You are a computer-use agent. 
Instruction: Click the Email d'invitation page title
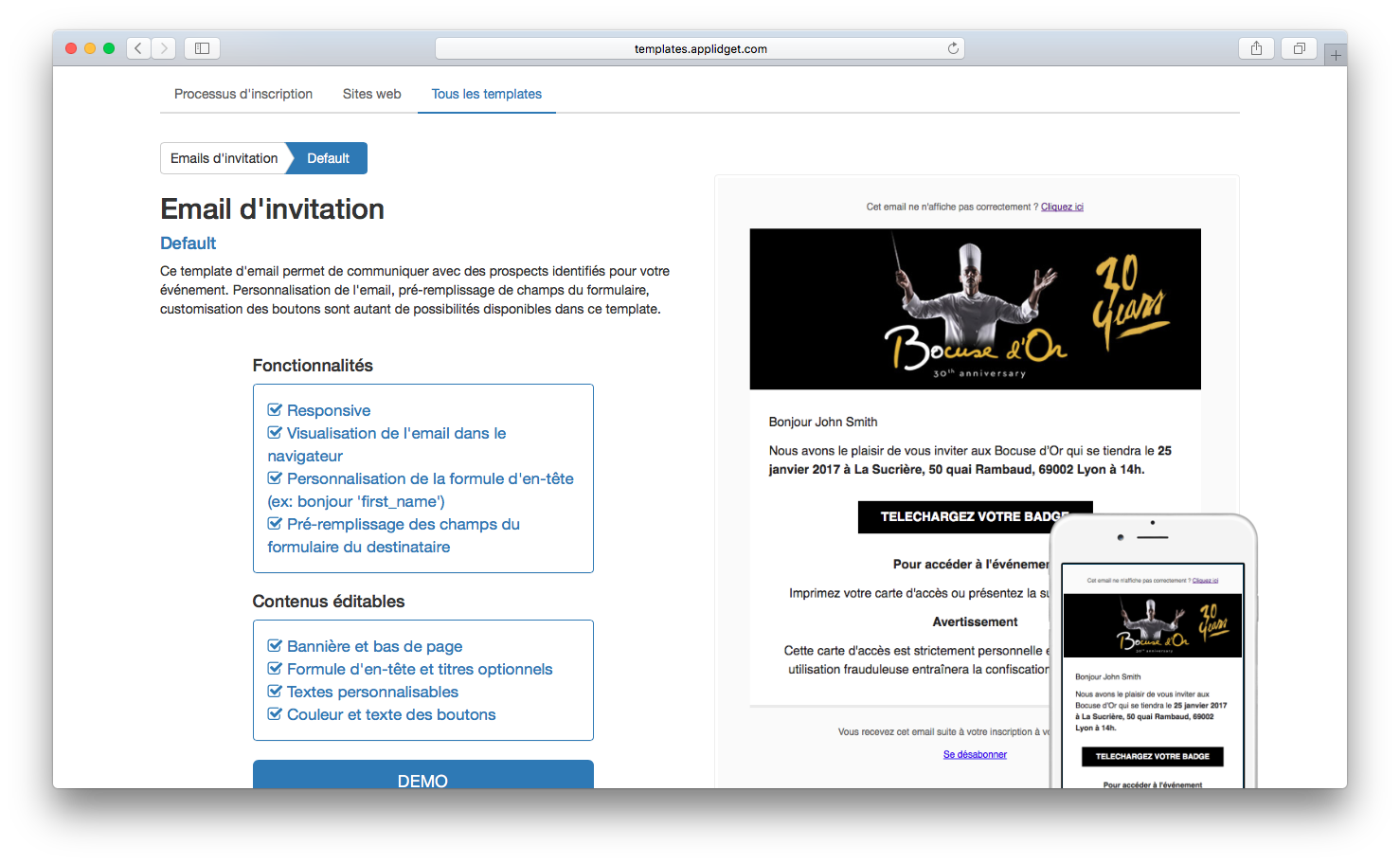coord(272,209)
